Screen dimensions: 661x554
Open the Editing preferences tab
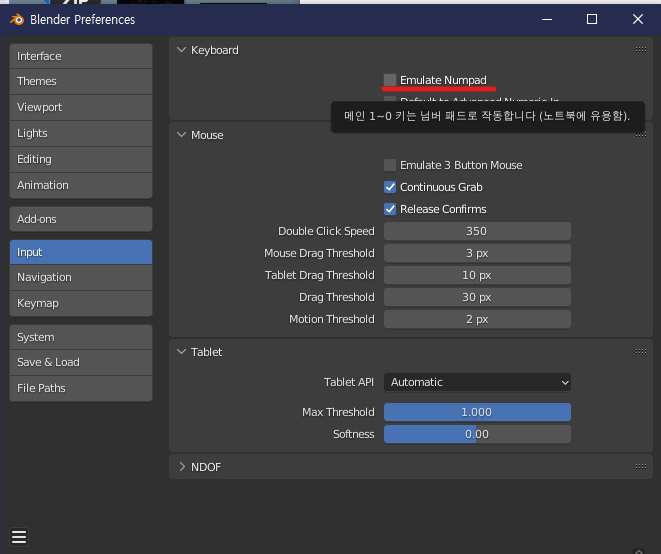click(x=81, y=159)
